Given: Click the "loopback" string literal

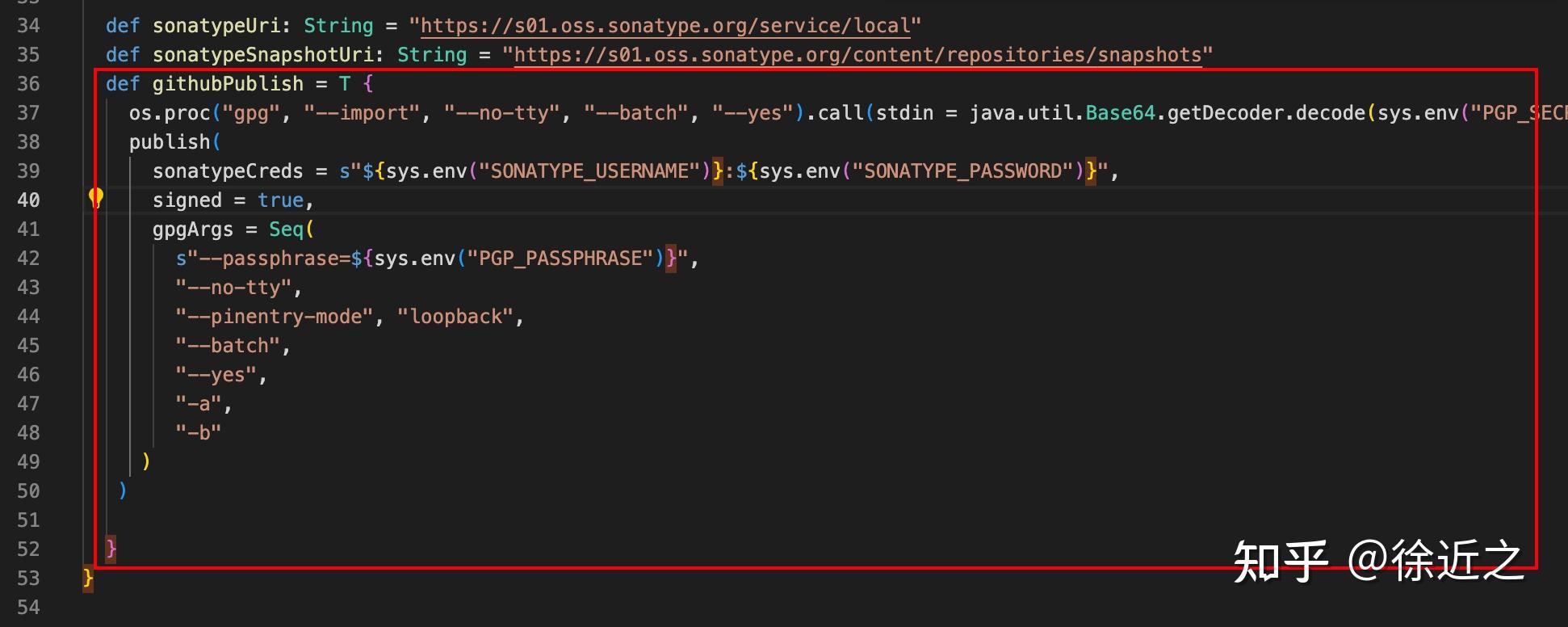Looking at the screenshot, I should pos(456,317).
